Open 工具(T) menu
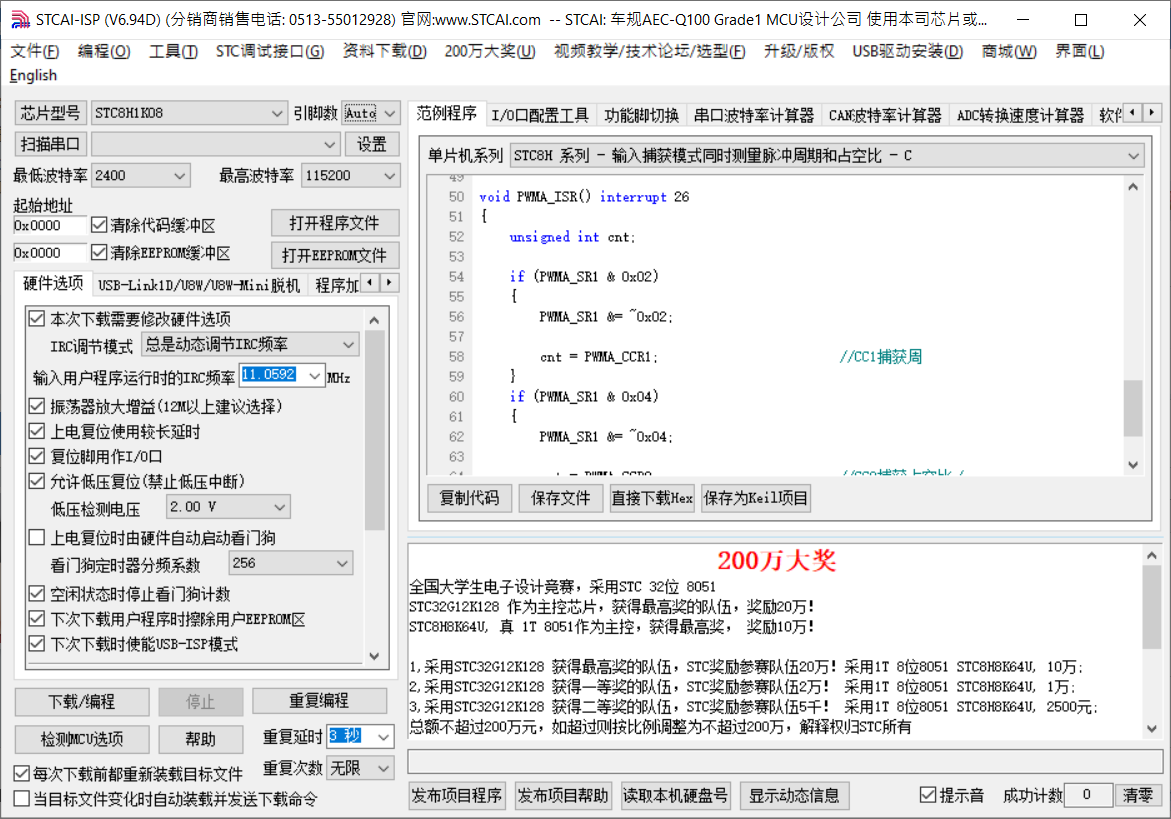Screen dimensions: 1171x819 point(173,51)
